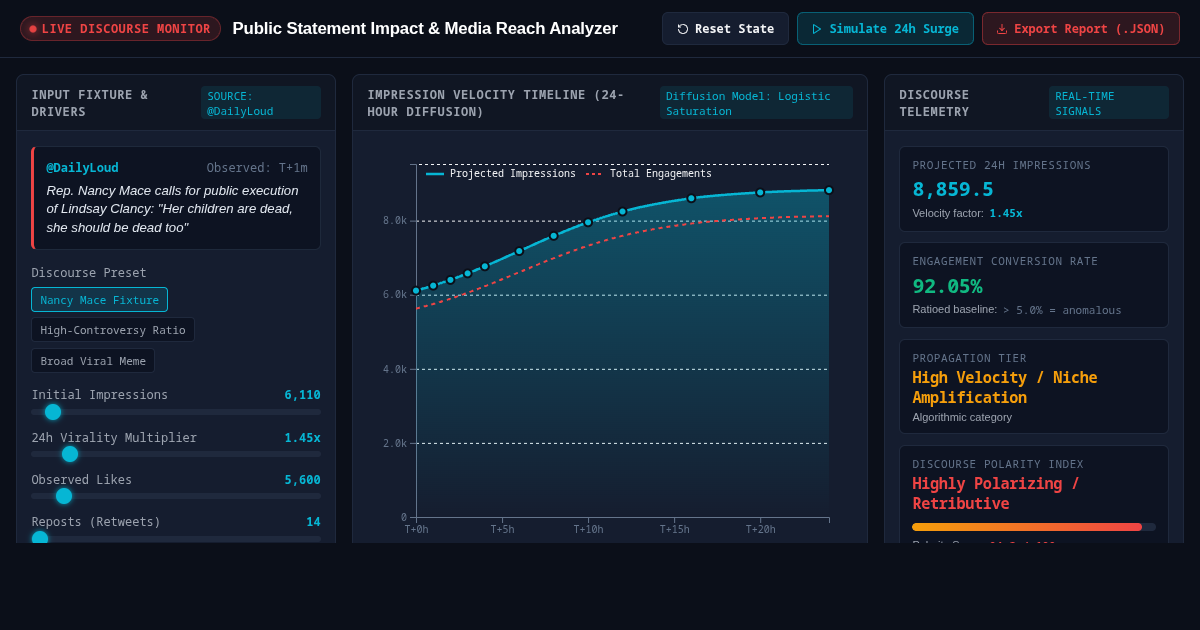Select the Broad Viral Meme preset
This screenshot has width=1200, height=630.
click(x=93, y=361)
